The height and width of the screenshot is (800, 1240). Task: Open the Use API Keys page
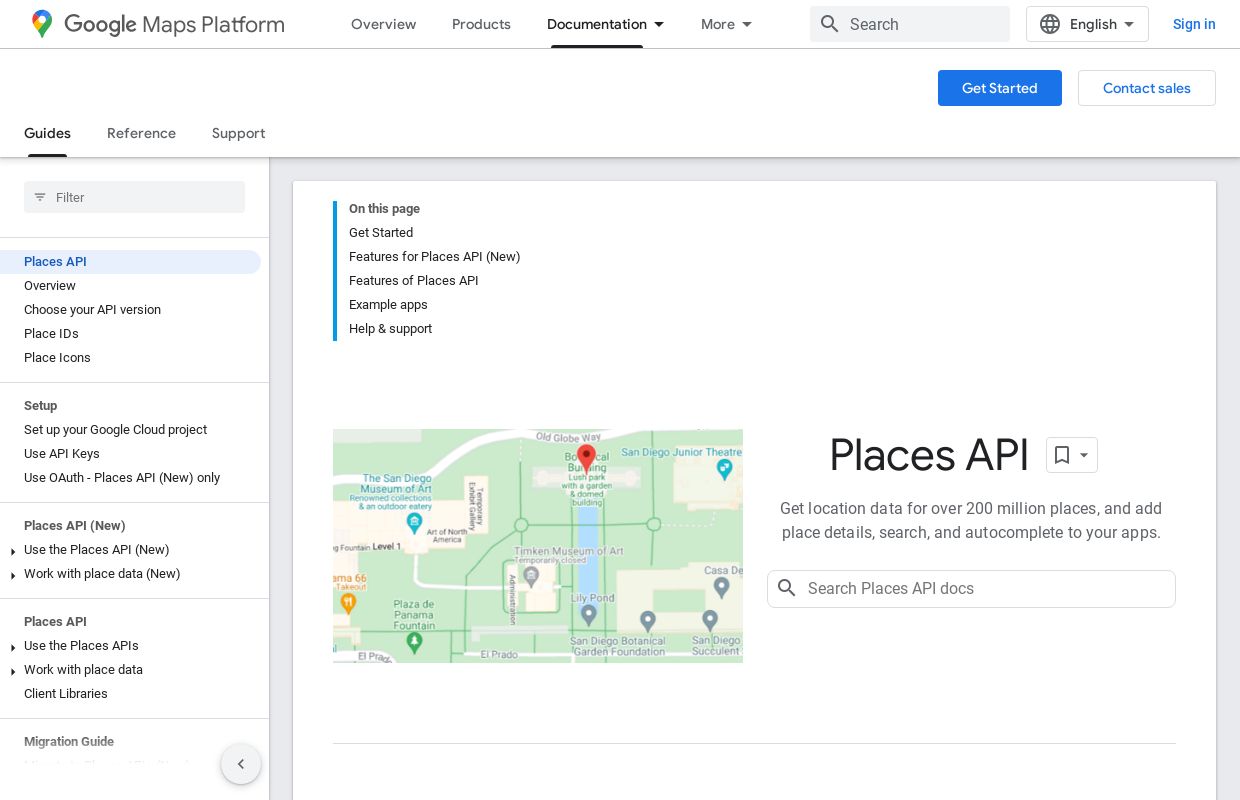coord(62,454)
